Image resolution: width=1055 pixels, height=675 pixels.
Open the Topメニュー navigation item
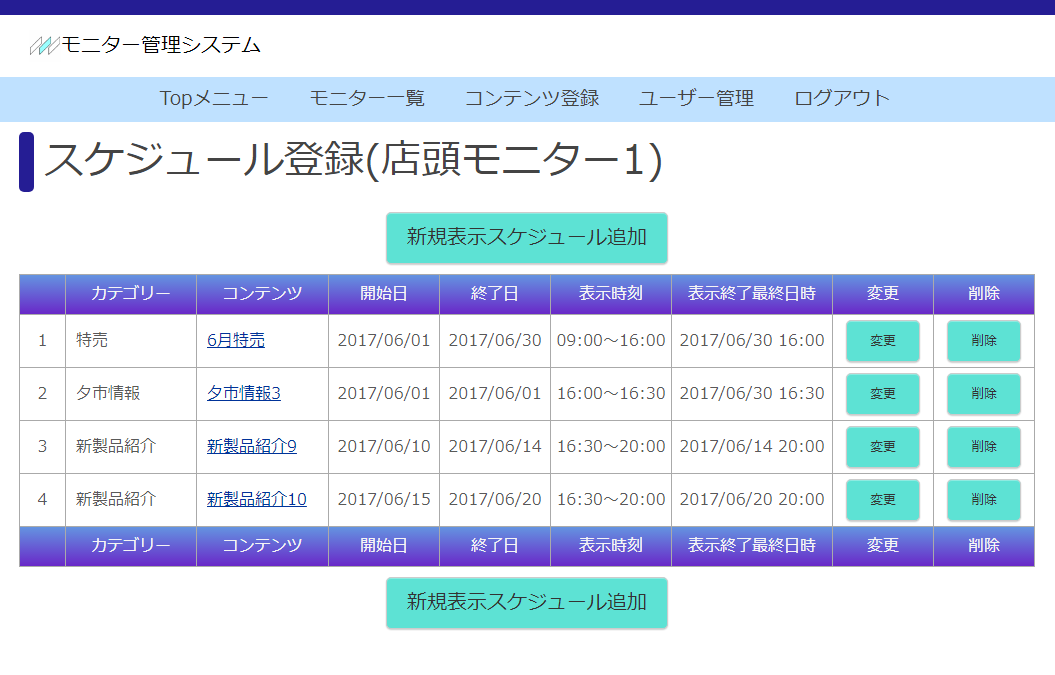tap(214, 98)
